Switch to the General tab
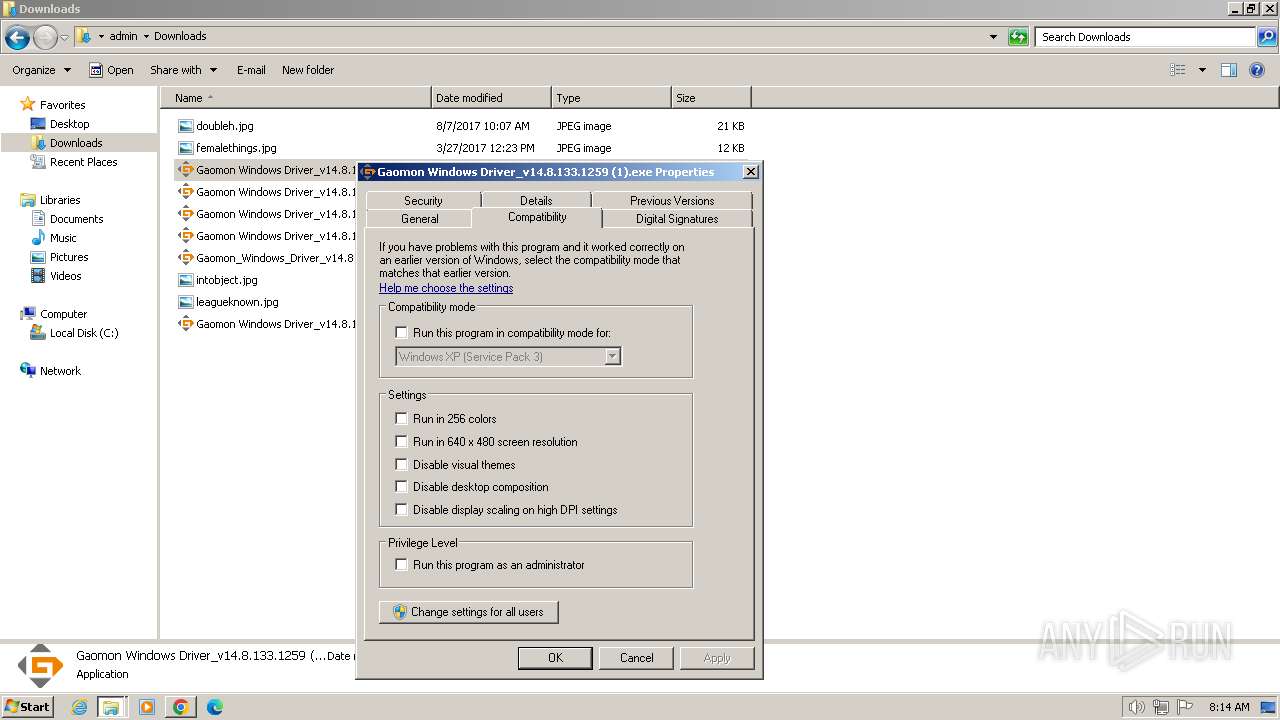The image size is (1280, 720). pyautogui.click(x=419, y=219)
